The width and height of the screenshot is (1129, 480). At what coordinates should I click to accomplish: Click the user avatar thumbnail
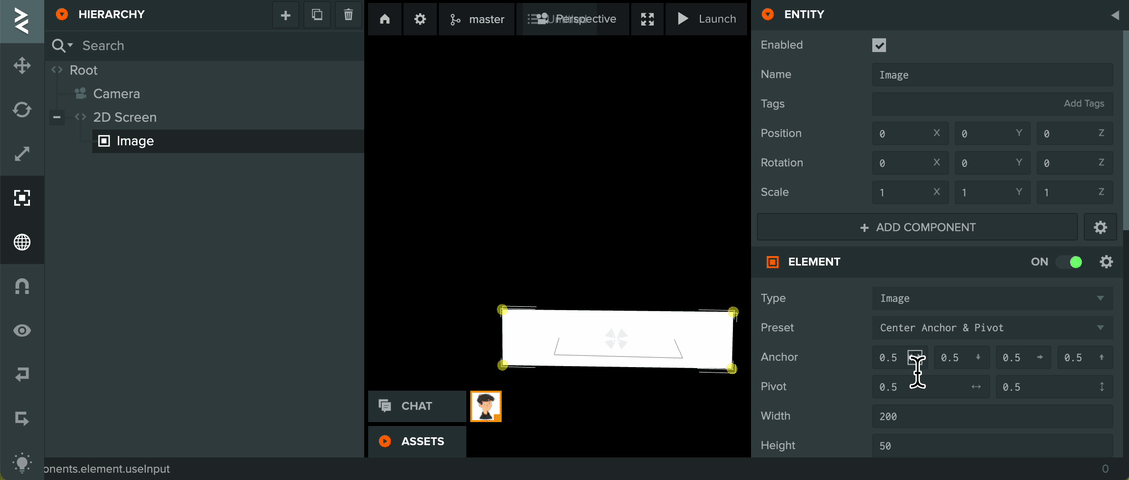pos(486,406)
